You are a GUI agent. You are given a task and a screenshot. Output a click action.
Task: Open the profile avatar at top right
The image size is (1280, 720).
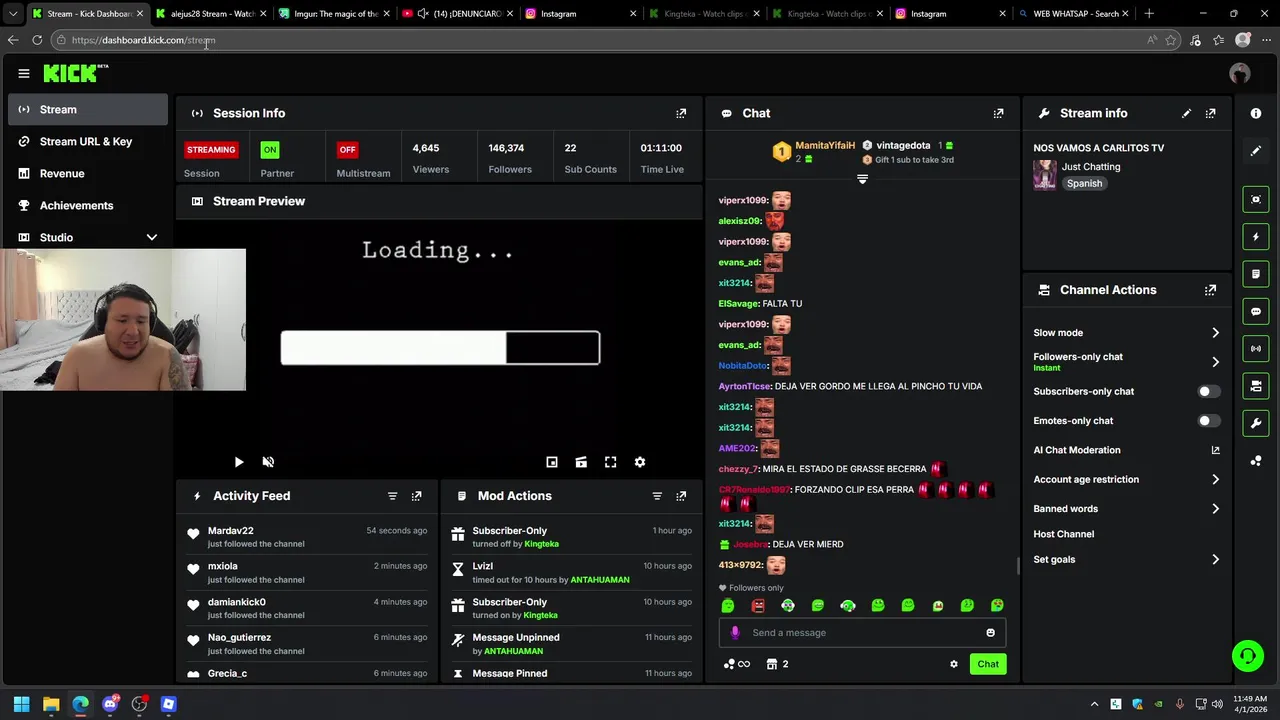coord(1240,73)
